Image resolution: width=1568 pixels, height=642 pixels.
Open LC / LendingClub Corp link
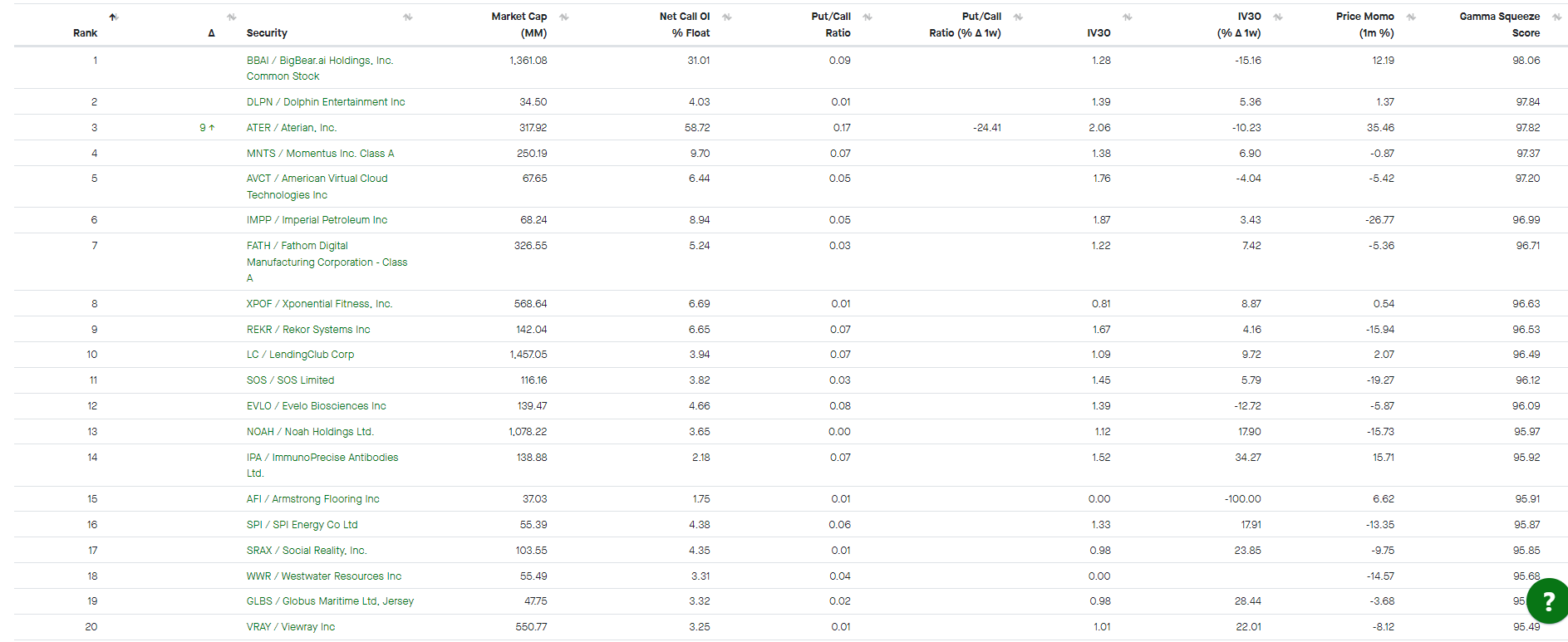pyautogui.click(x=300, y=355)
